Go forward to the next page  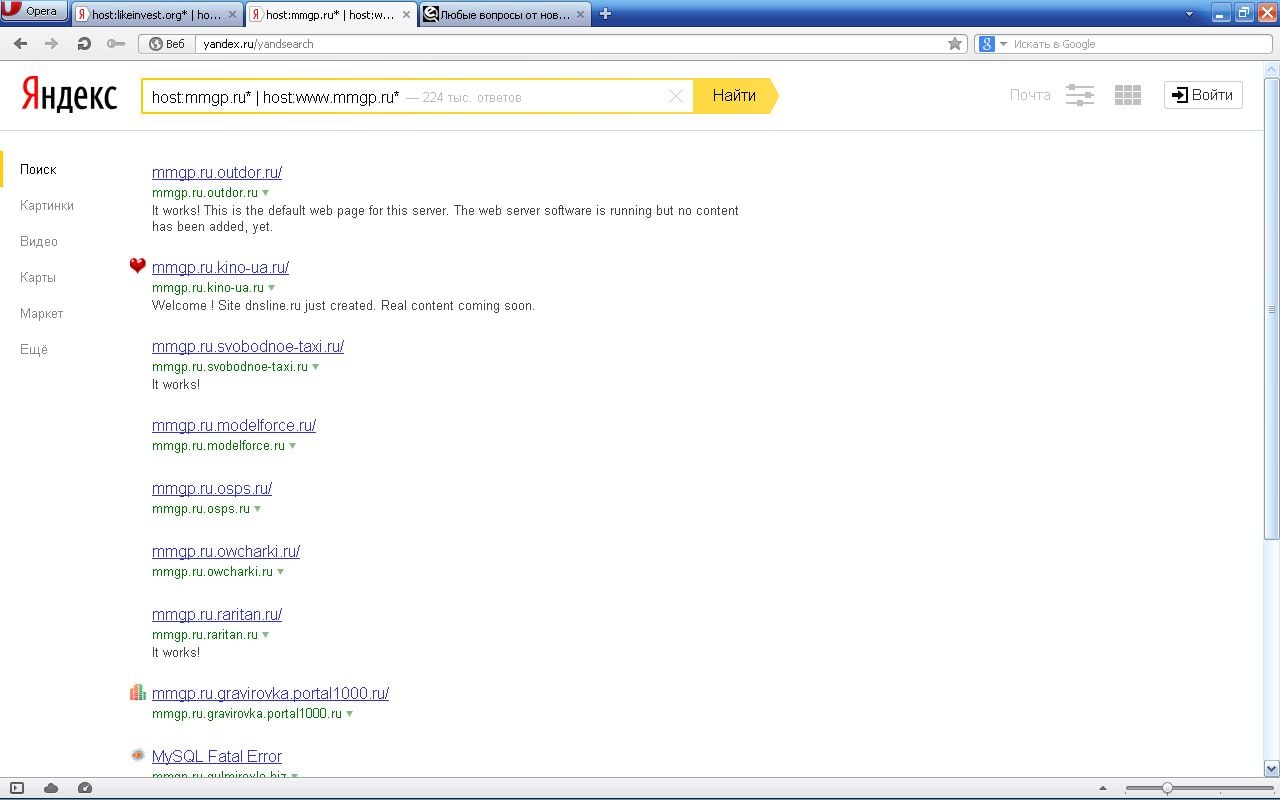pyautogui.click(x=52, y=44)
